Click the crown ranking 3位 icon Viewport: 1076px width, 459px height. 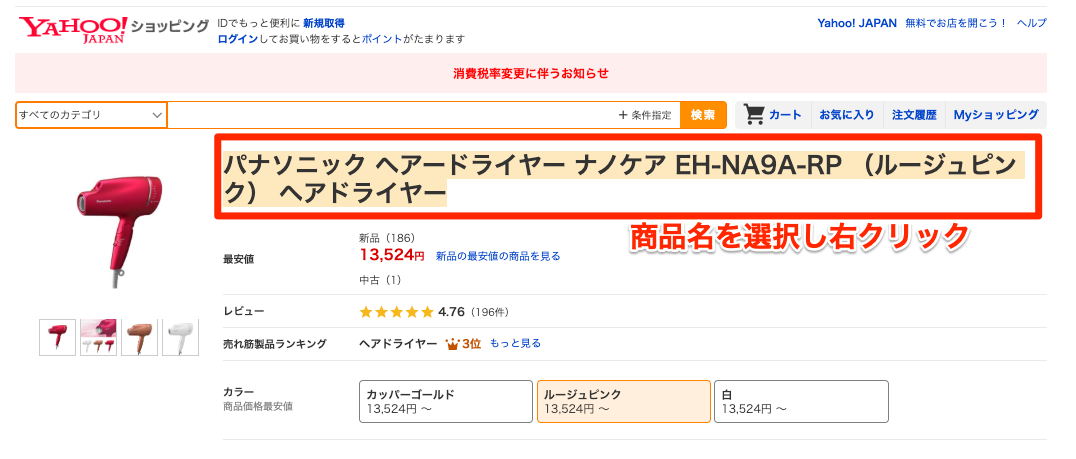(452, 344)
